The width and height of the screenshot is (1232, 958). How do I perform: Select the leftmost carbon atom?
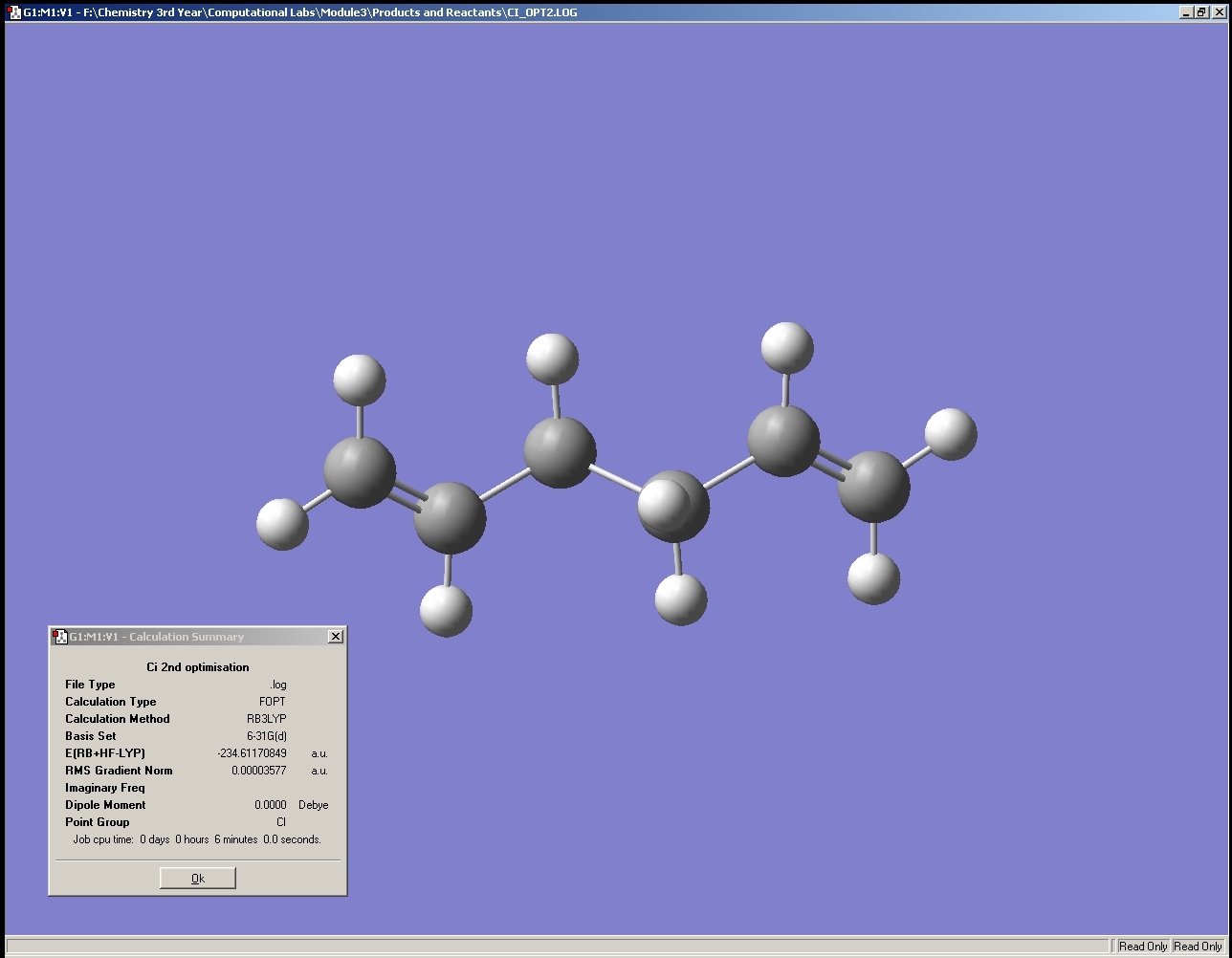(x=359, y=470)
